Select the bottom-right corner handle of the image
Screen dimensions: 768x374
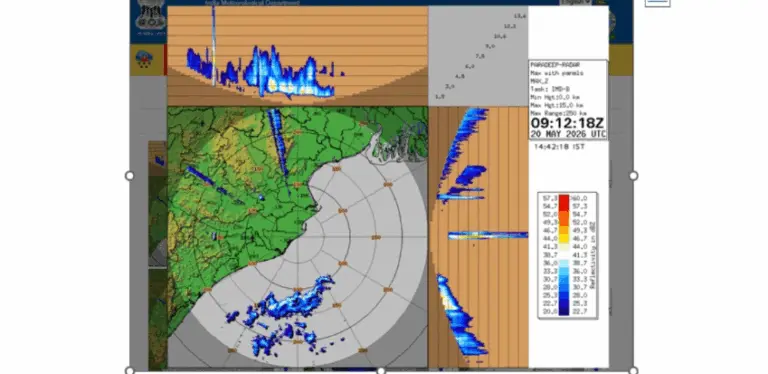tap(633, 371)
